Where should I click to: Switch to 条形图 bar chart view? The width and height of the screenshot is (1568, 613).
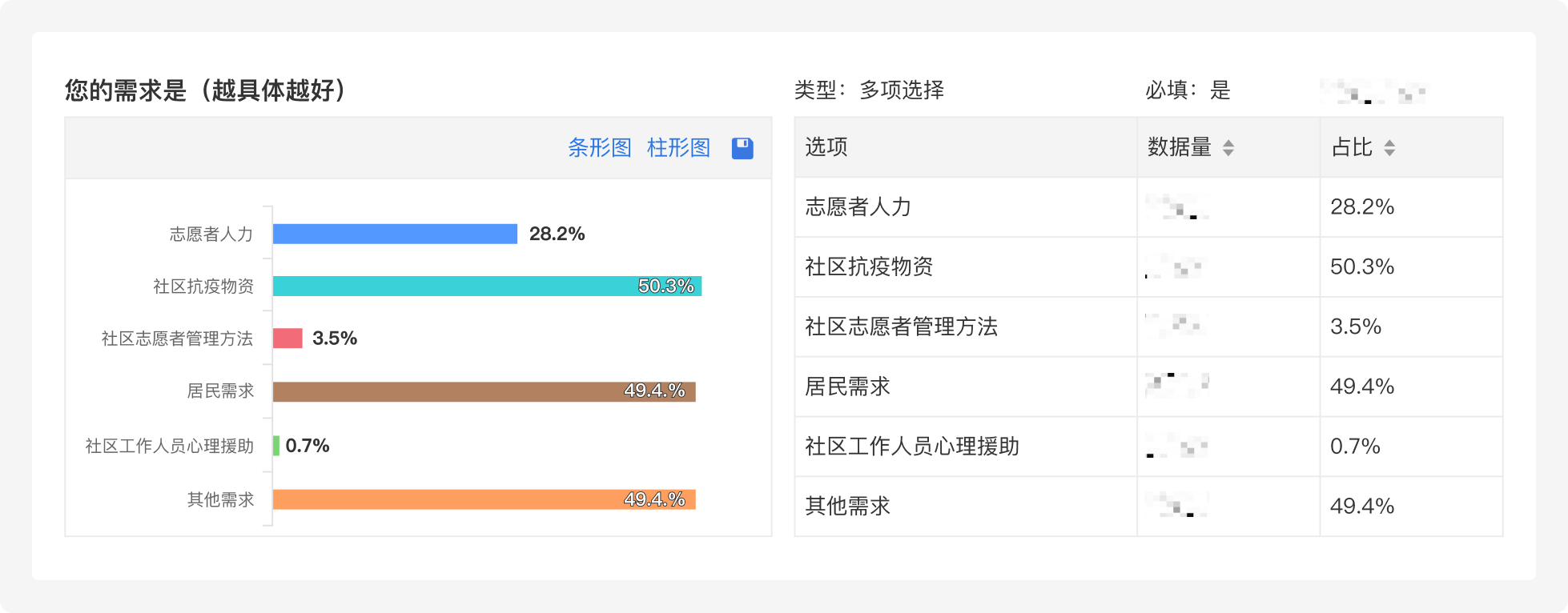599,148
